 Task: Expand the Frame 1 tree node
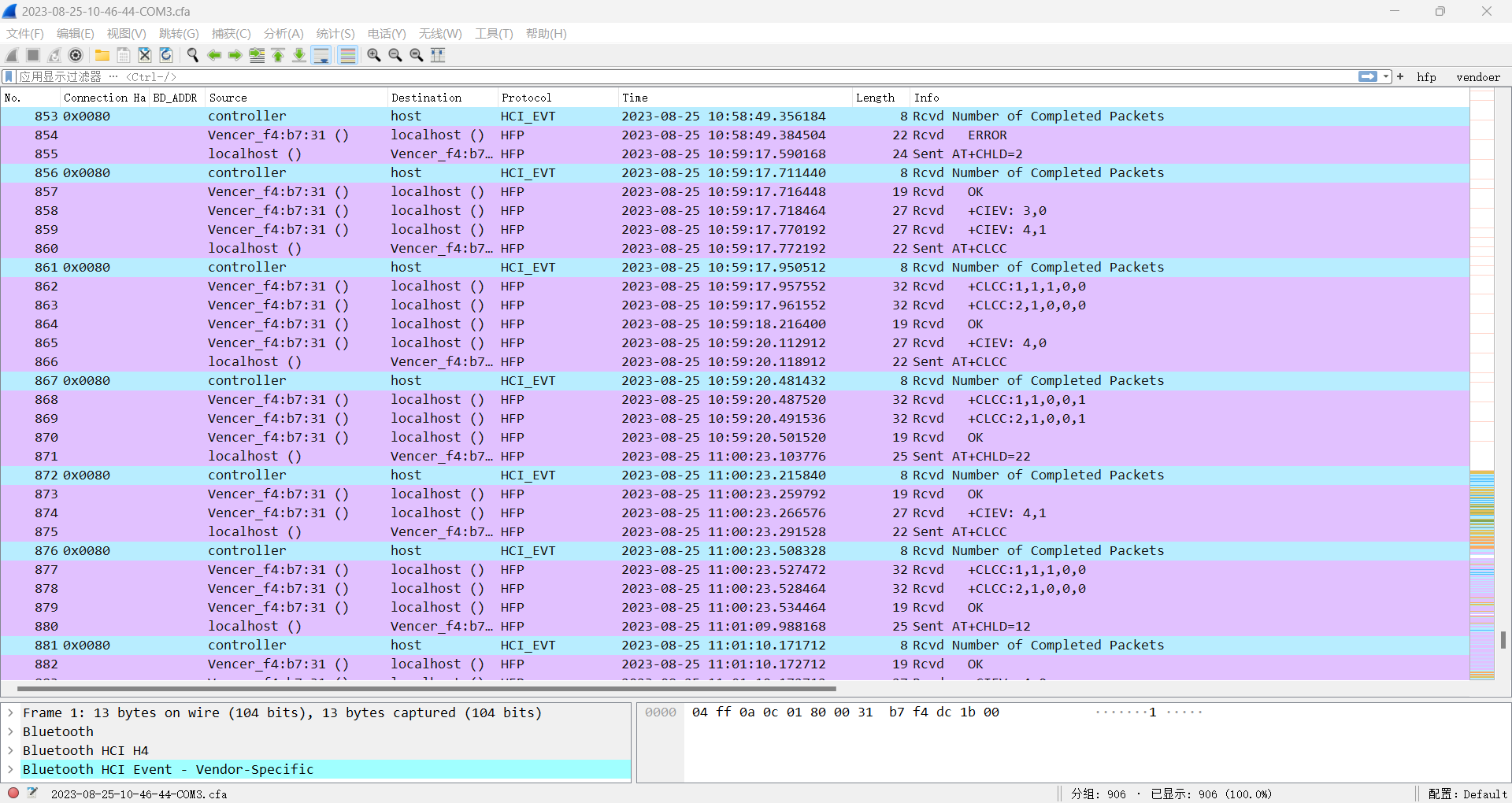(10, 713)
